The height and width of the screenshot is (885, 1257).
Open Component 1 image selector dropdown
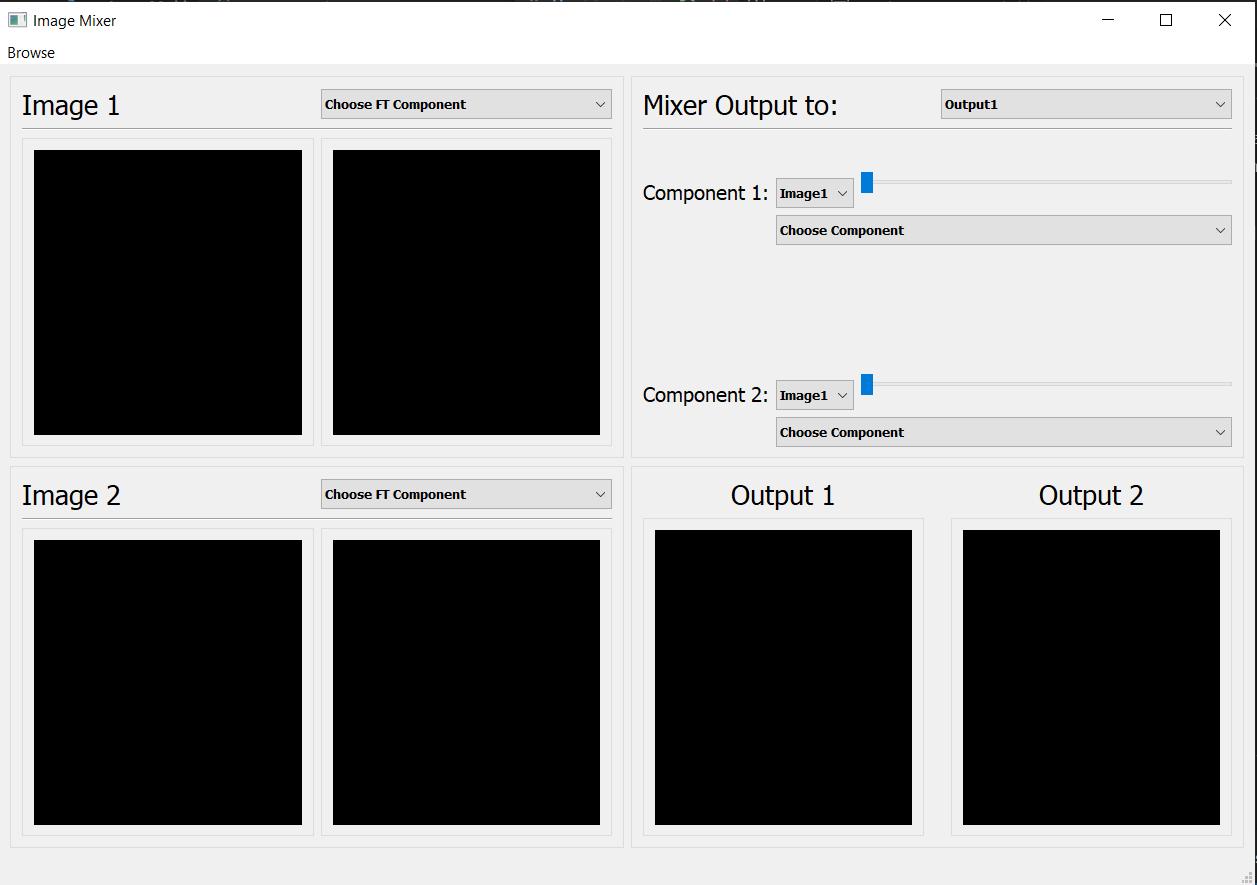pos(815,193)
